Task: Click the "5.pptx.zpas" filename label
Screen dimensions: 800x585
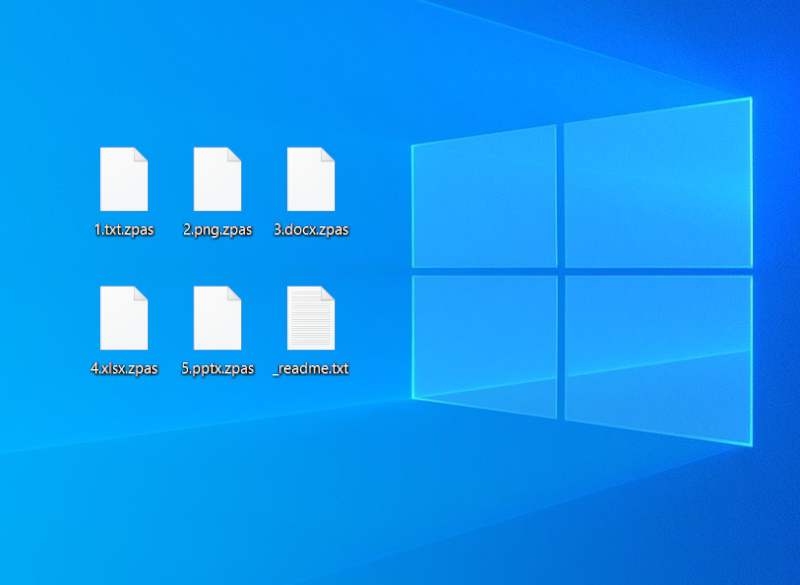Action: 217,369
